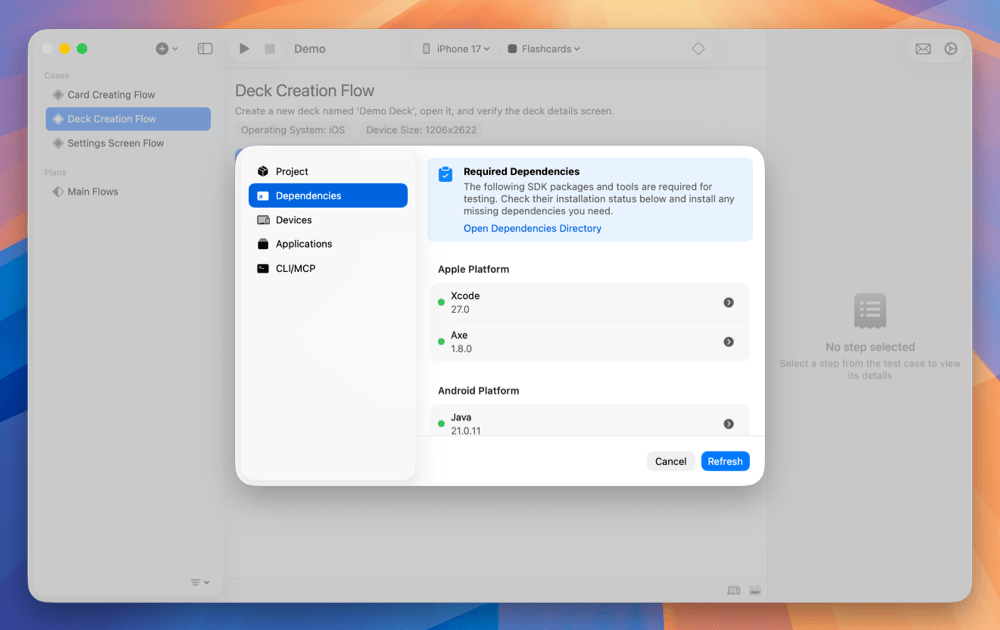Click the Apple Platform heading
1000x630 pixels.
[473, 269]
